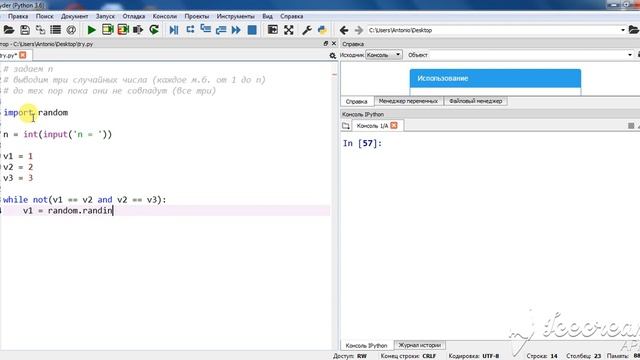
Task: Open the Проекты menu
Action: 197,16
